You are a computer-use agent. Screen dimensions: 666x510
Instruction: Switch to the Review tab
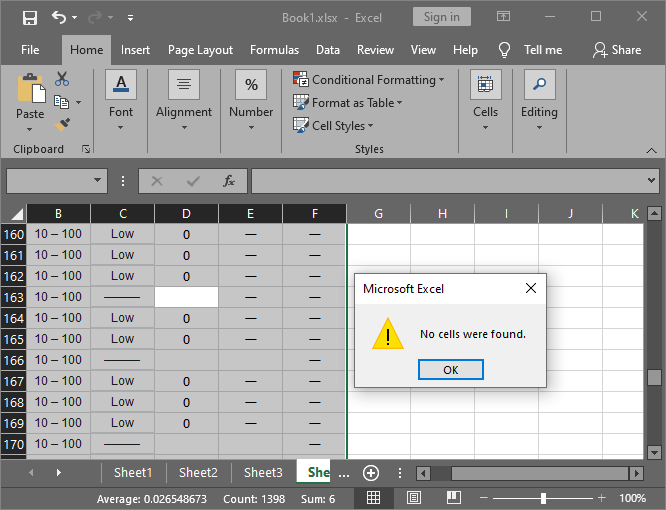point(375,50)
